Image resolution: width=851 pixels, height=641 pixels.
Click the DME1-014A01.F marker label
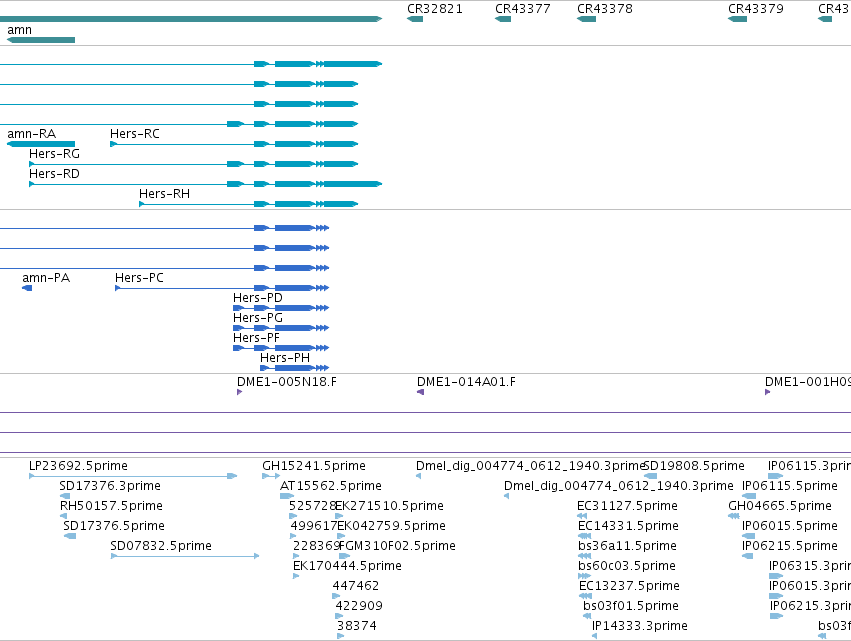[x=466, y=382]
